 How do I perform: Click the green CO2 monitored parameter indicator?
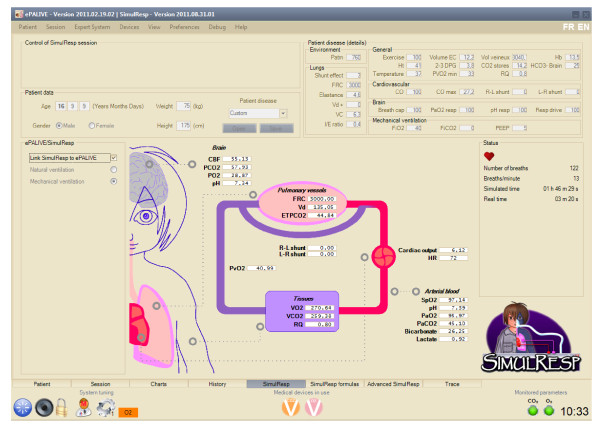click(x=533, y=411)
